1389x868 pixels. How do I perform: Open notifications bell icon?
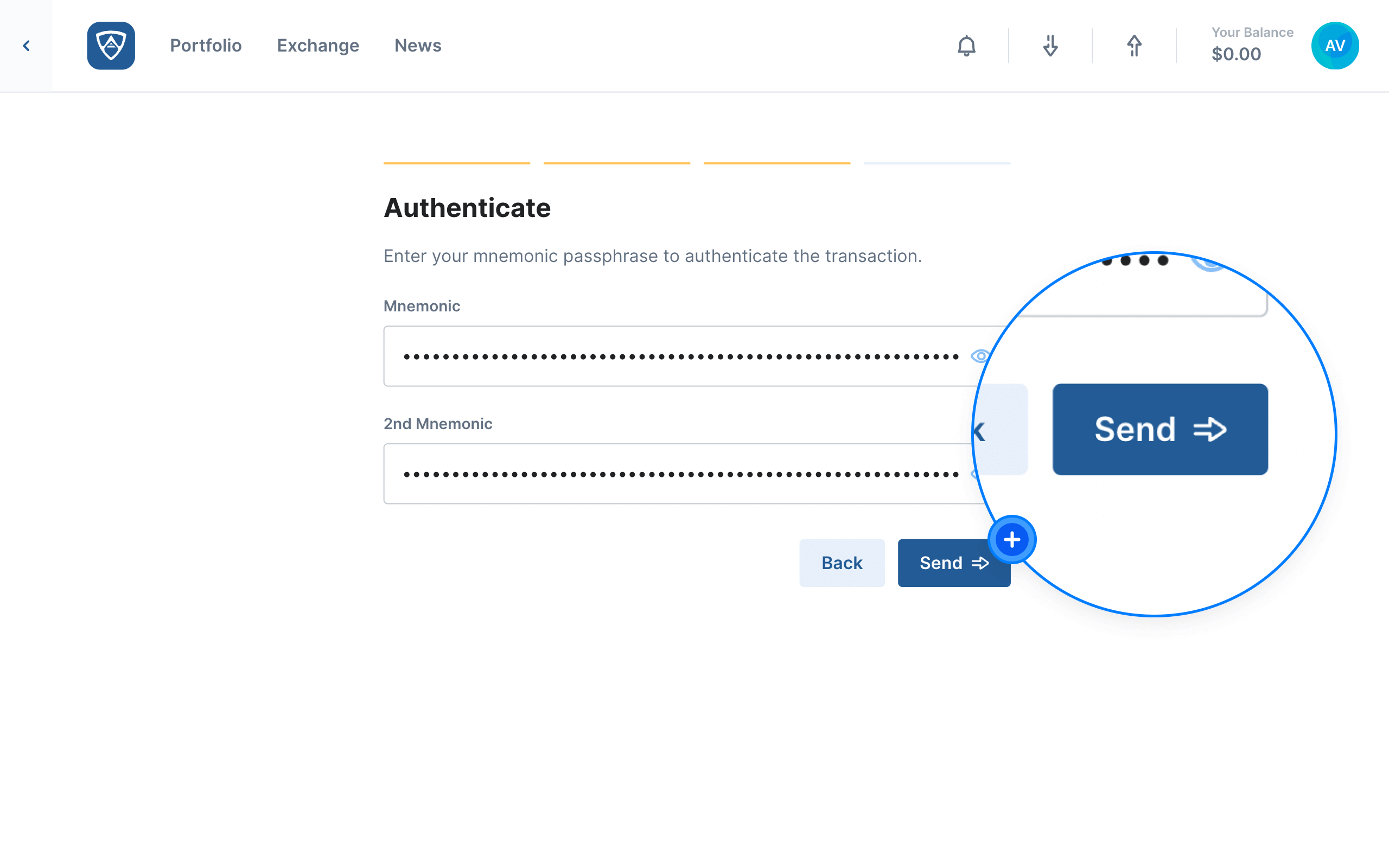(x=966, y=46)
